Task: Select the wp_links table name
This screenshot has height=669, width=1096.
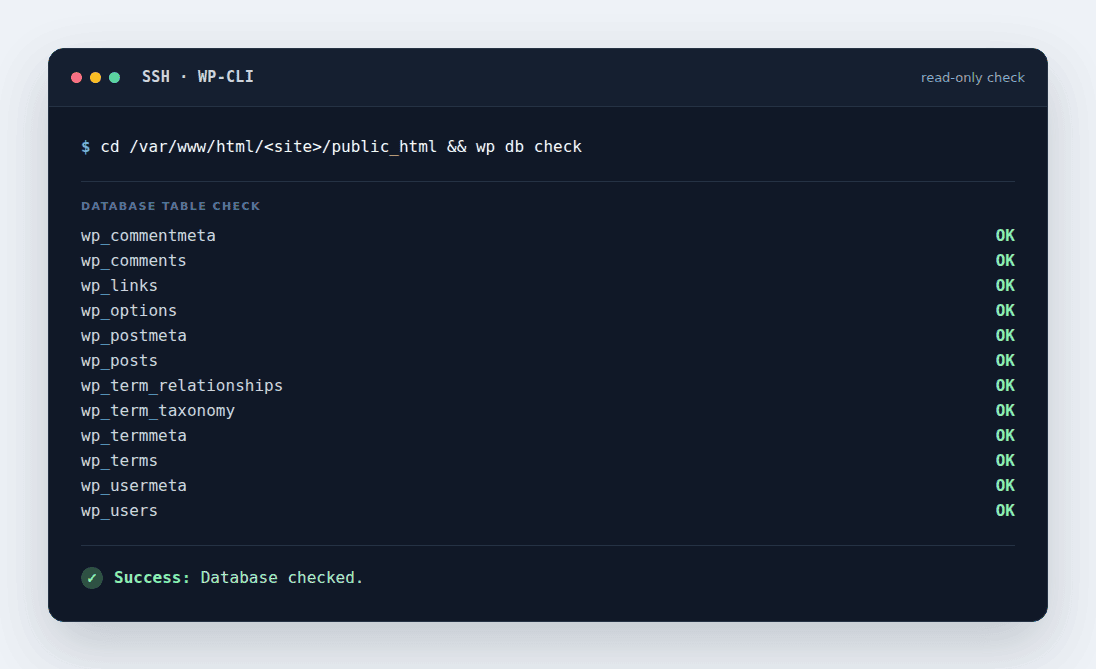Action: pyautogui.click(x=120, y=286)
